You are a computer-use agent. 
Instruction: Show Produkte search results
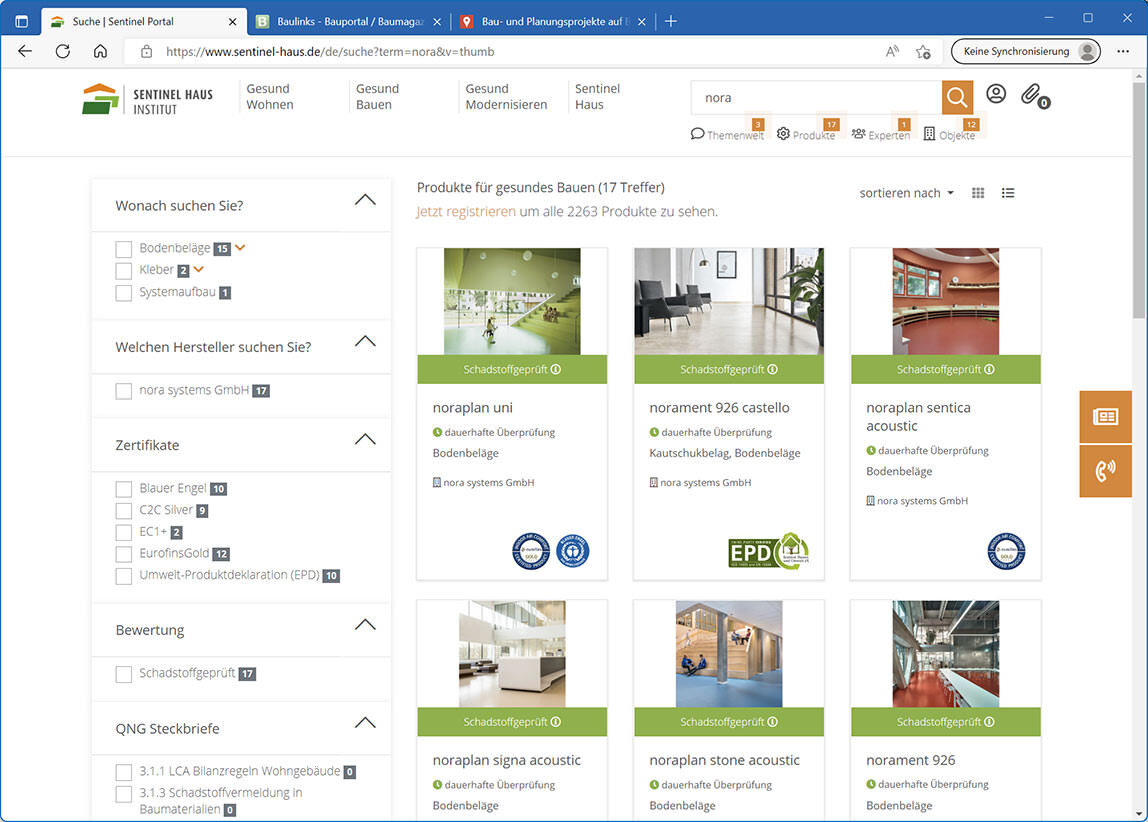(x=806, y=135)
